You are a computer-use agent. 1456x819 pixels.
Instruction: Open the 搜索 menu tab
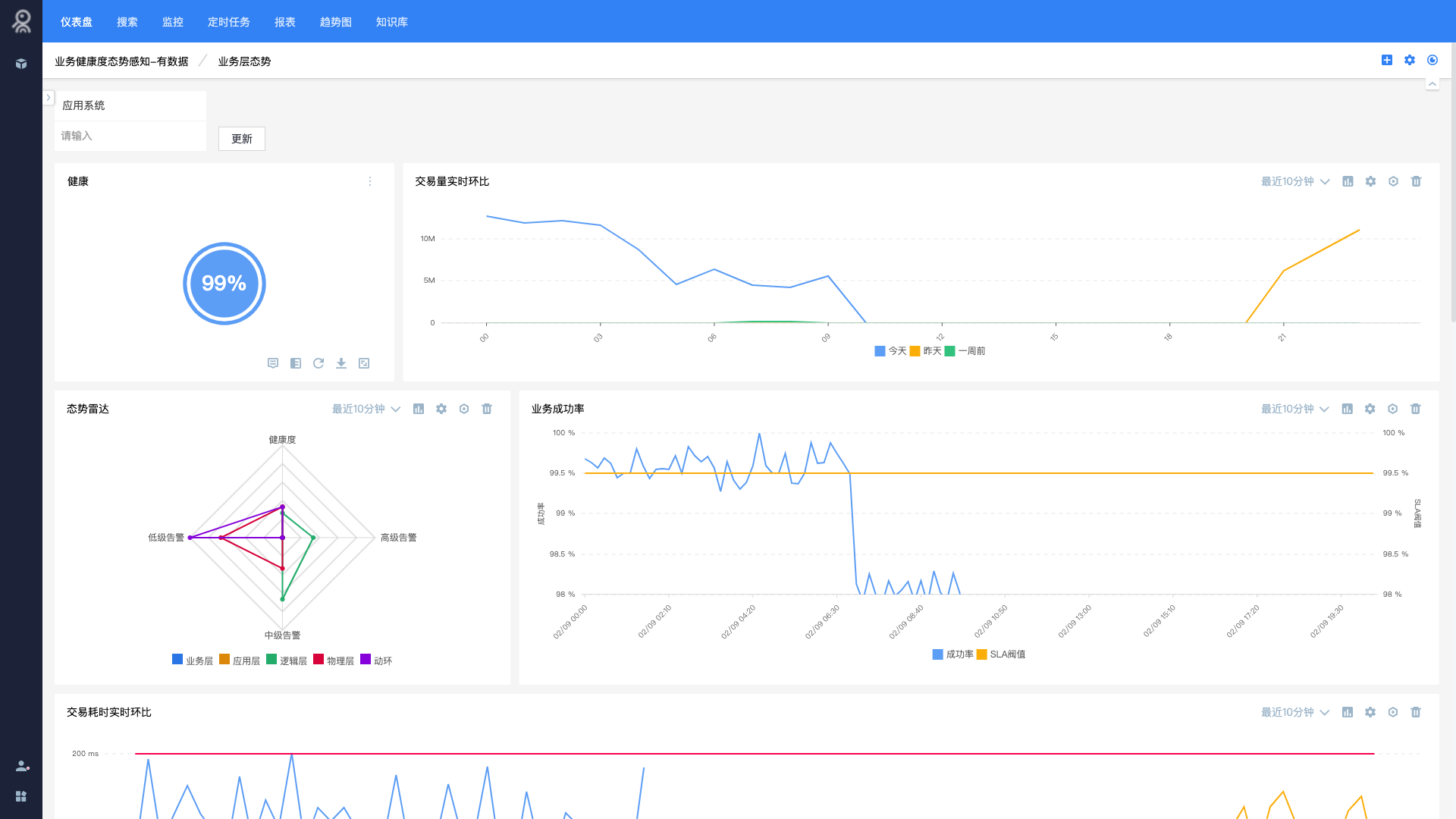pyautogui.click(x=127, y=22)
